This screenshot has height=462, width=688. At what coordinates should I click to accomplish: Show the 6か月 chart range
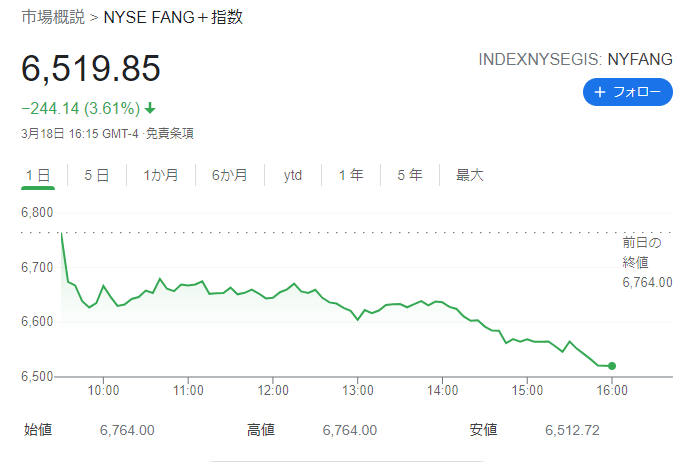tap(229, 175)
